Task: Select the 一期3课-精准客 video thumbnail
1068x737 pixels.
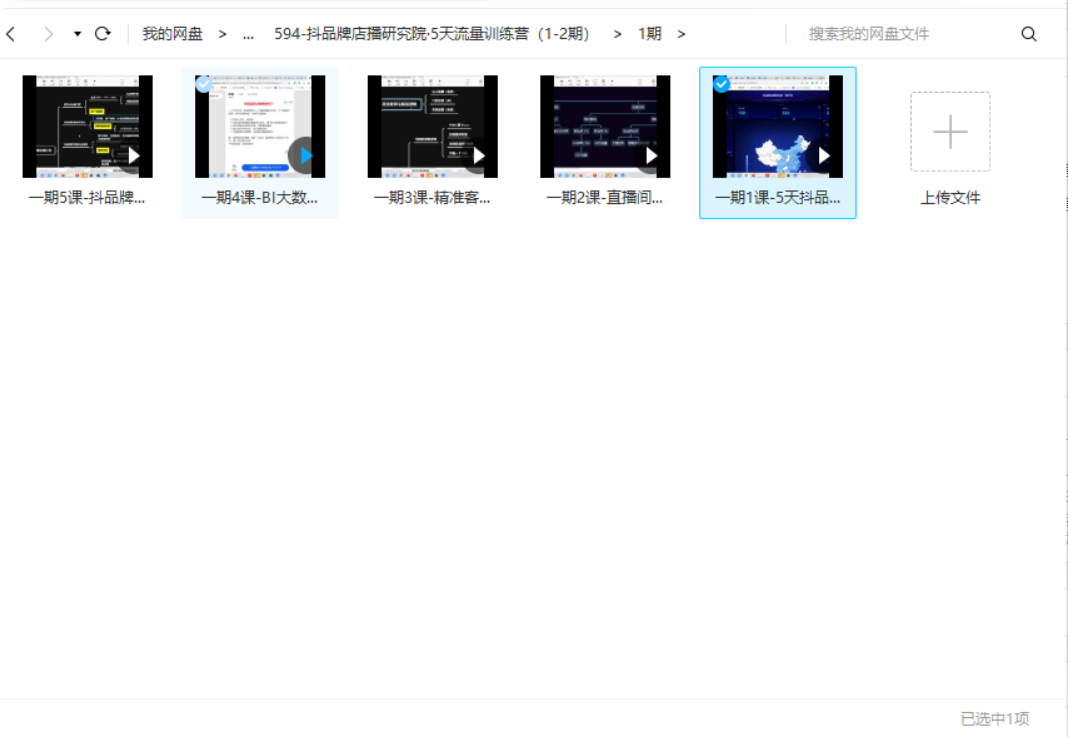Action: pyautogui.click(x=433, y=127)
